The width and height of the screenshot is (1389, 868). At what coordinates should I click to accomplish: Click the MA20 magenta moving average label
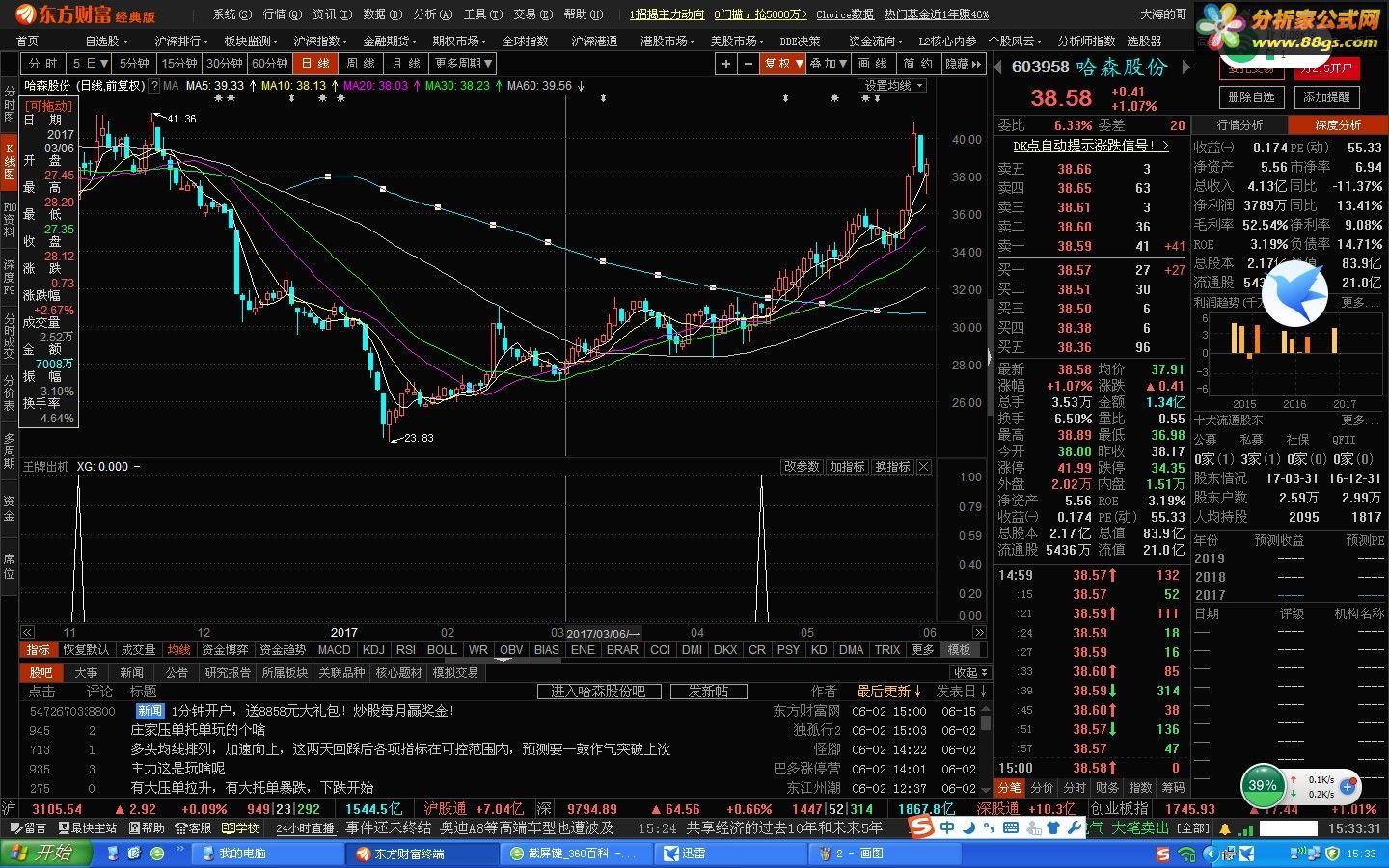(375, 86)
